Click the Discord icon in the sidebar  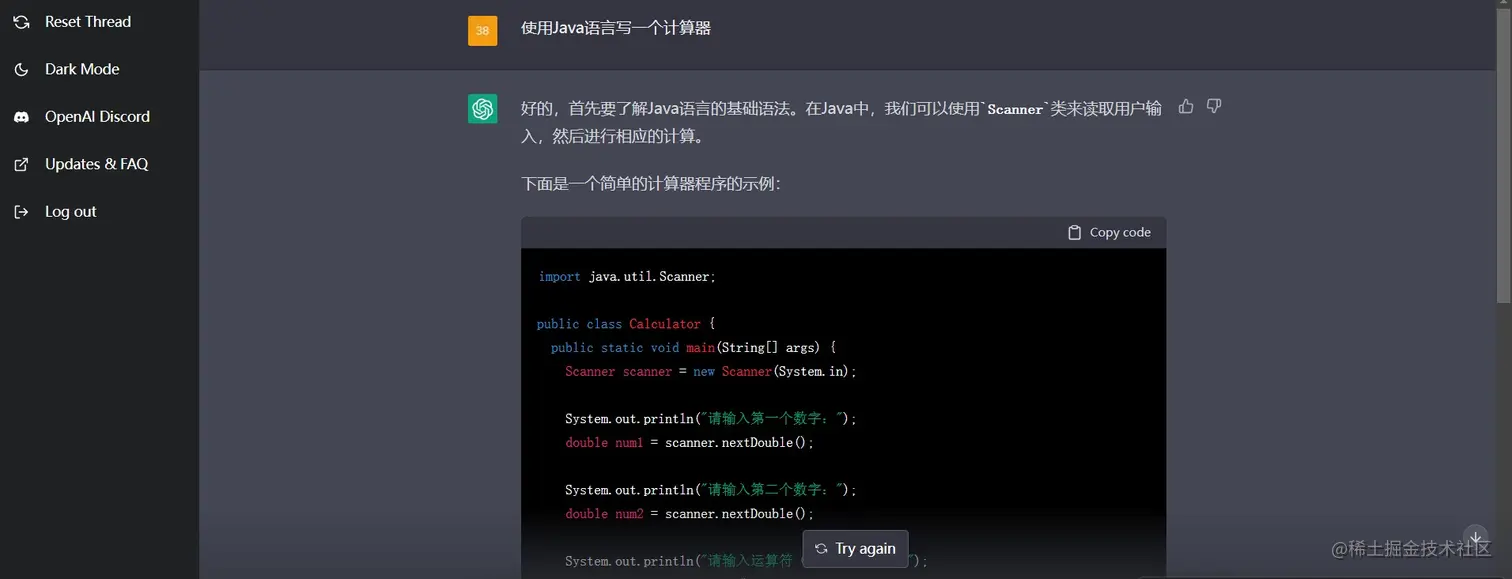click(21, 116)
